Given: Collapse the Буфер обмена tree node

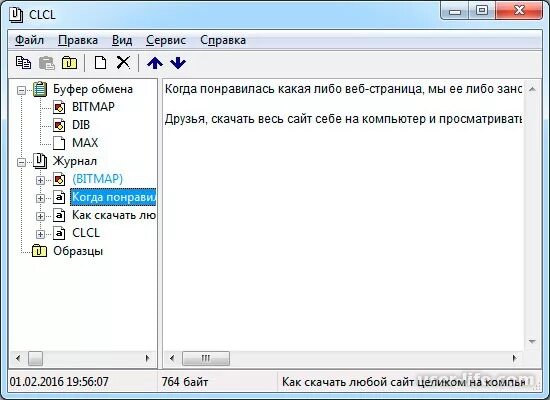Looking at the screenshot, I should click(21, 90).
